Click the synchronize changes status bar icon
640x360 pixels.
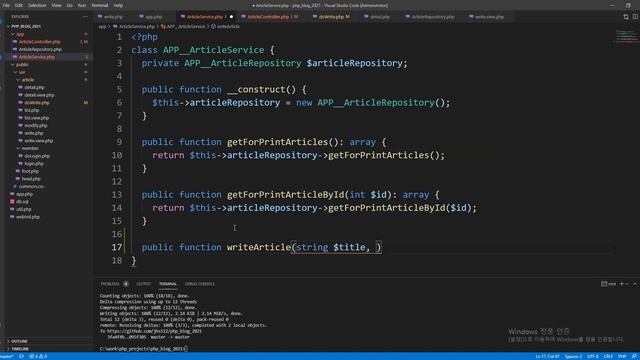[21, 356]
